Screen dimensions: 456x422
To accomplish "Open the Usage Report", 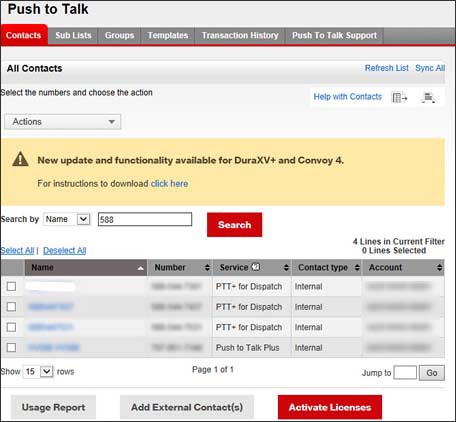I will click(53, 407).
